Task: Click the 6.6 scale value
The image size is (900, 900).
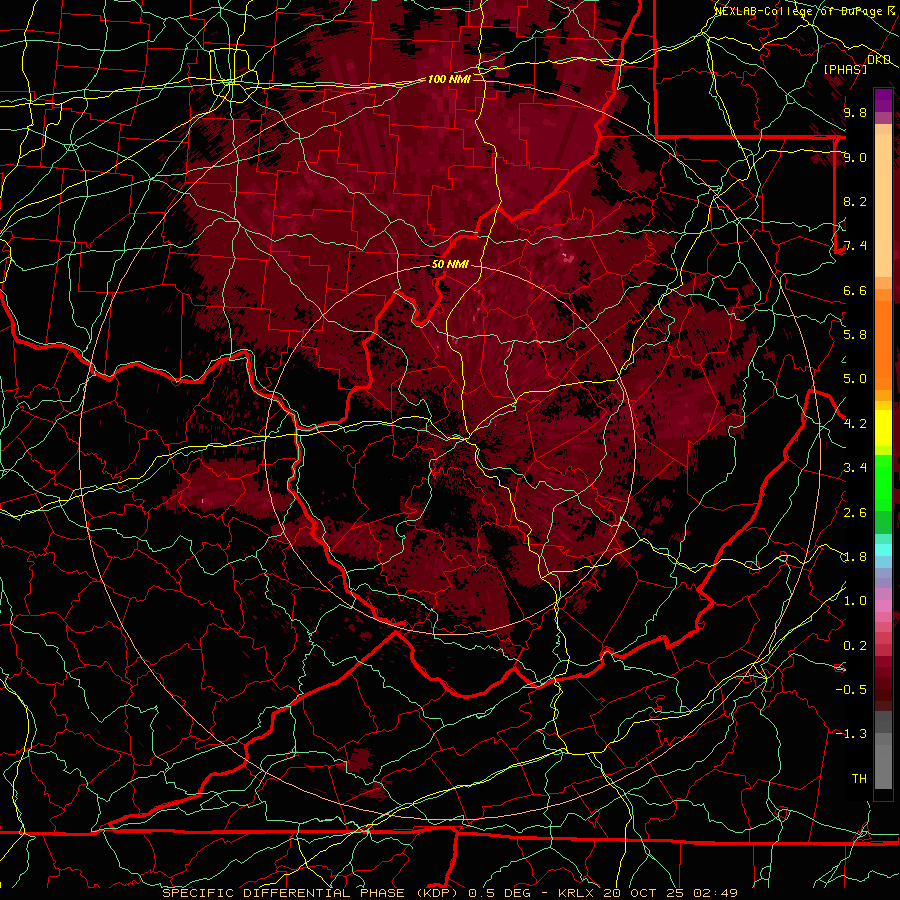Action: [x=855, y=290]
